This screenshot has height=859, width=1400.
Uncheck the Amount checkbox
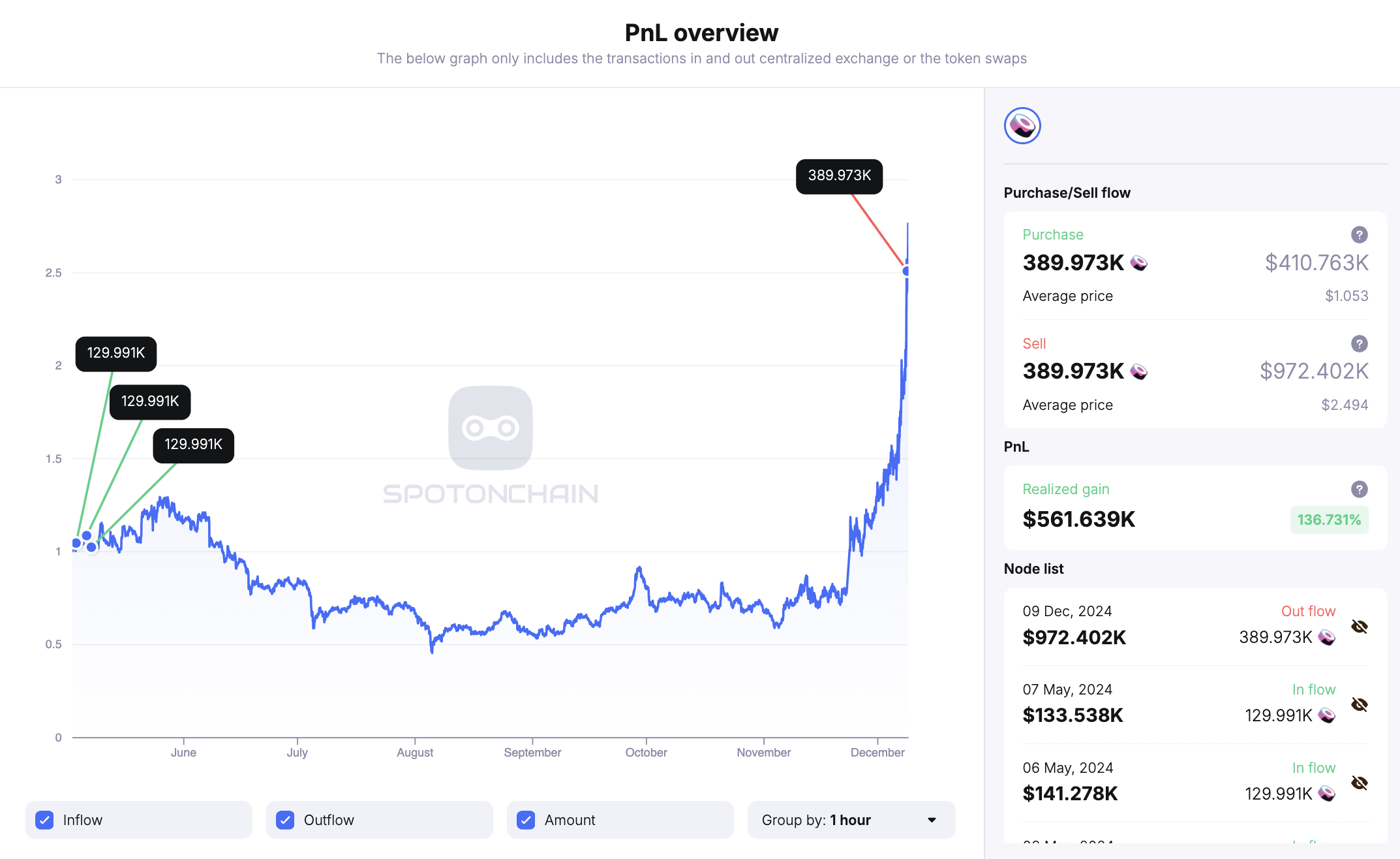[526, 820]
